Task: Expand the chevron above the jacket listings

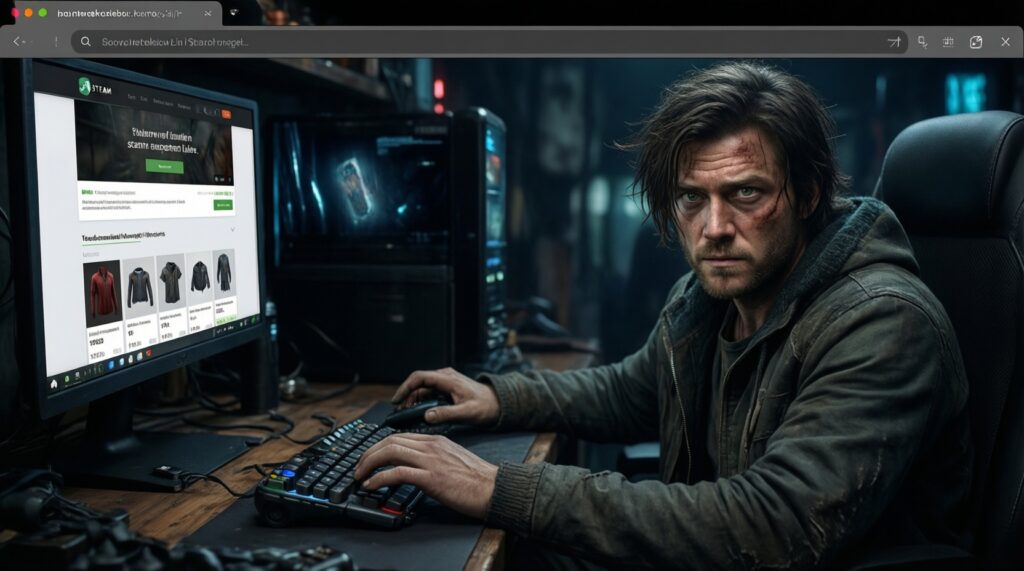Action: click(x=232, y=230)
